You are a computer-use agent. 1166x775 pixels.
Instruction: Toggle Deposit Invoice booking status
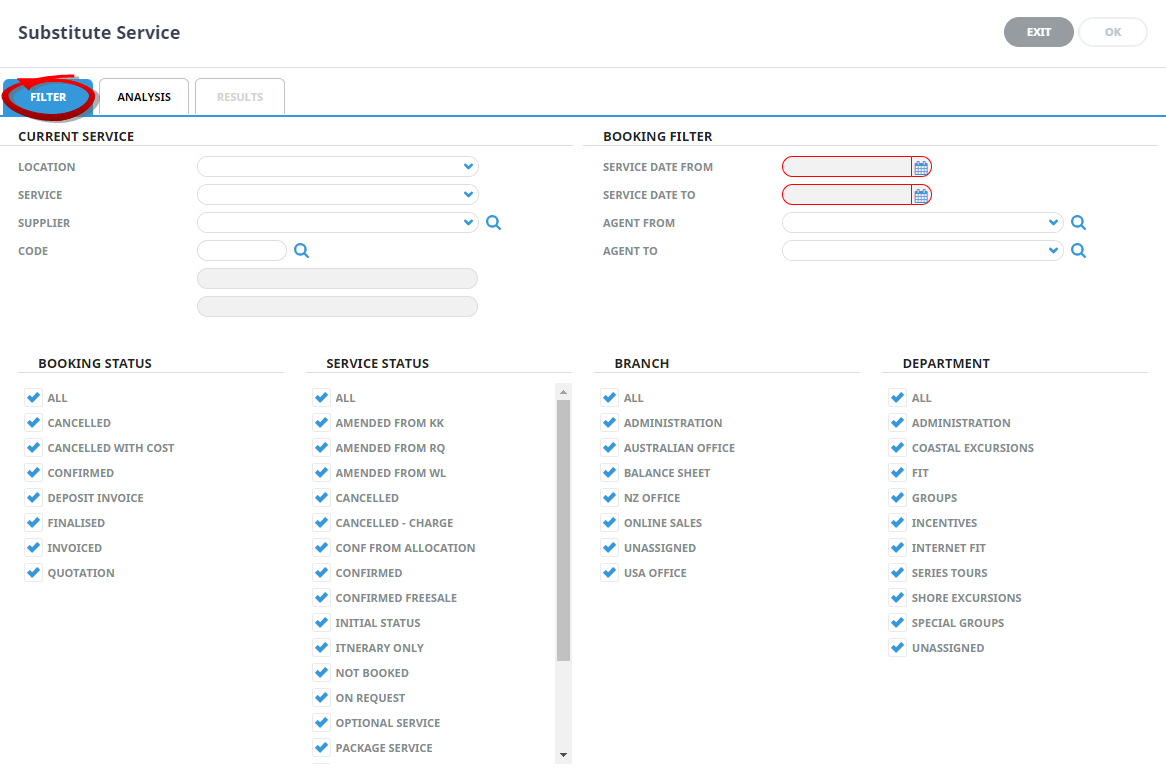33,497
